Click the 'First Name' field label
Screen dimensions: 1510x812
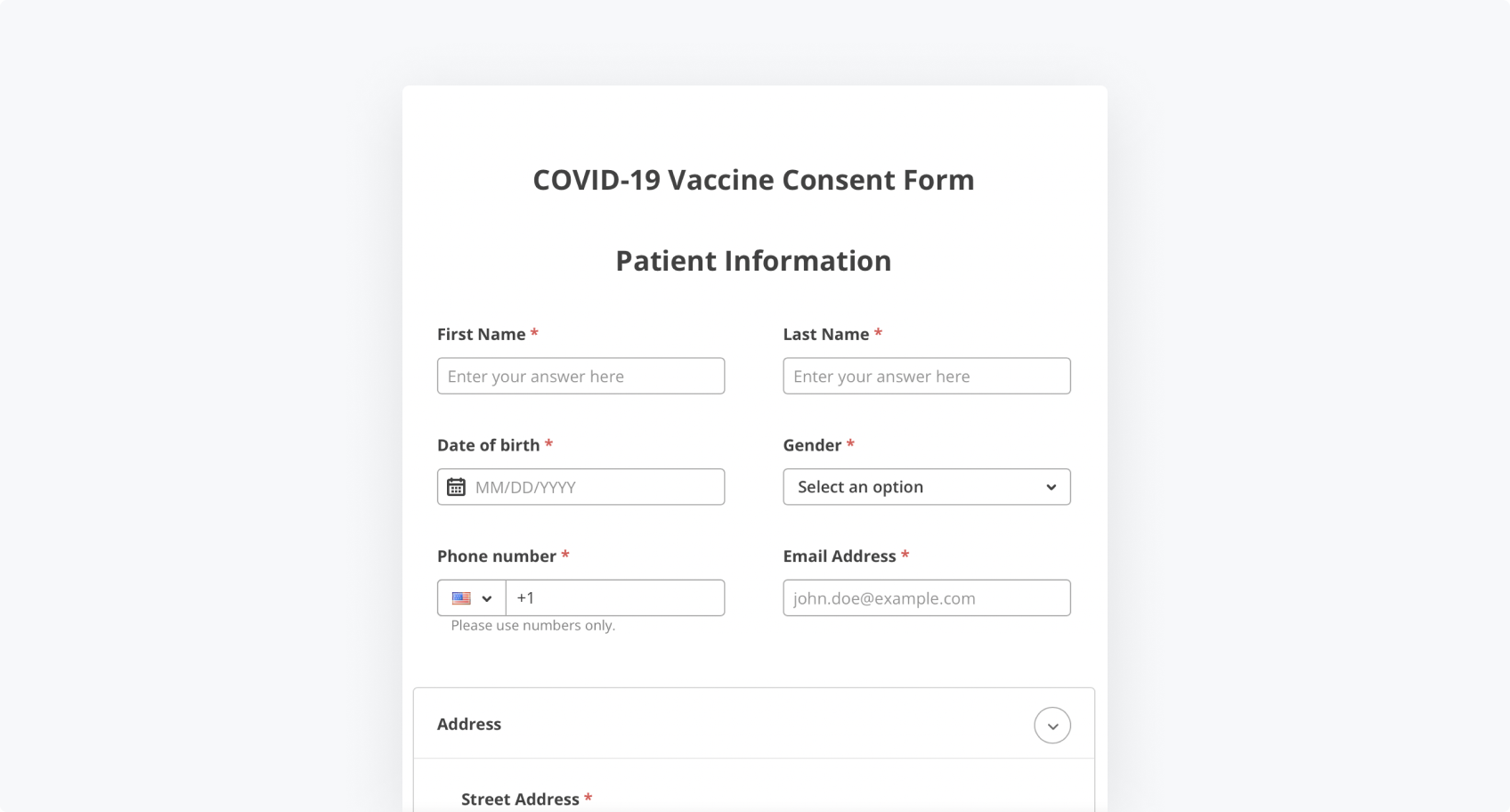482,335
